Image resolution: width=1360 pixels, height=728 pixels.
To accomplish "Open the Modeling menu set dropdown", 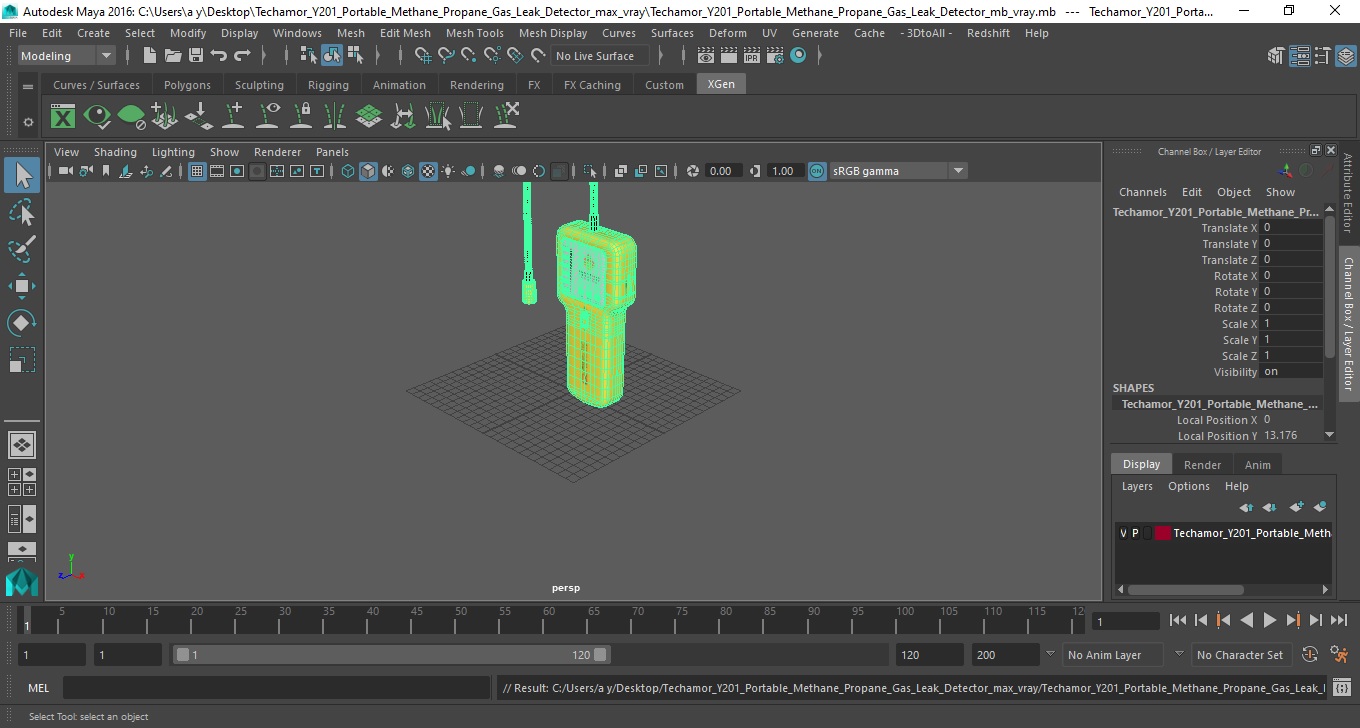I will pyautogui.click(x=66, y=56).
